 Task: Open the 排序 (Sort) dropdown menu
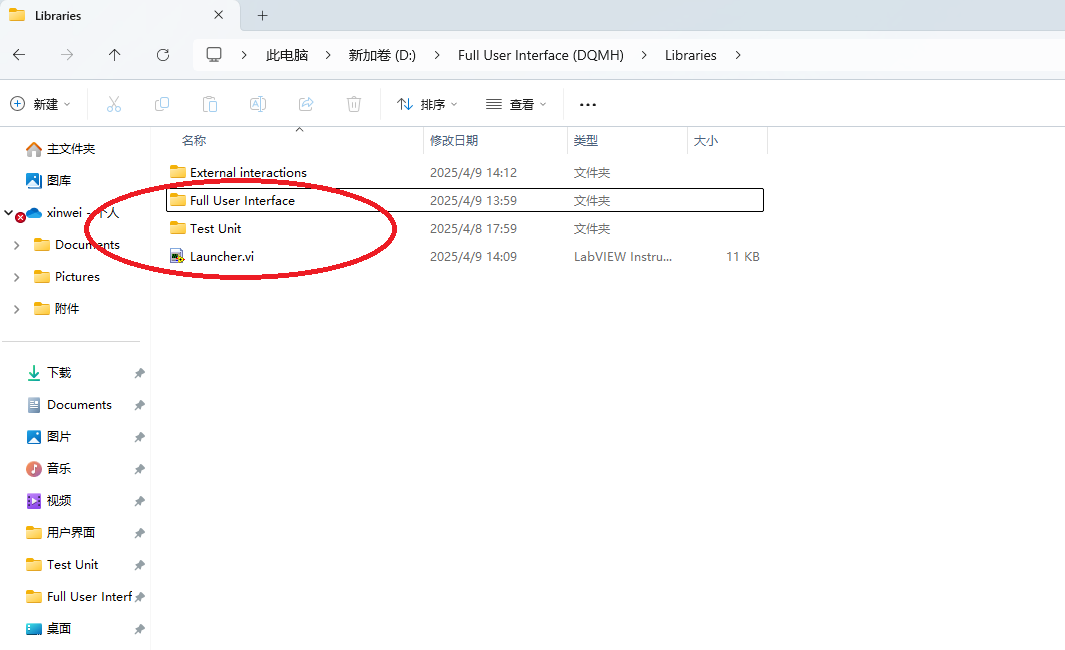click(x=427, y=104)
